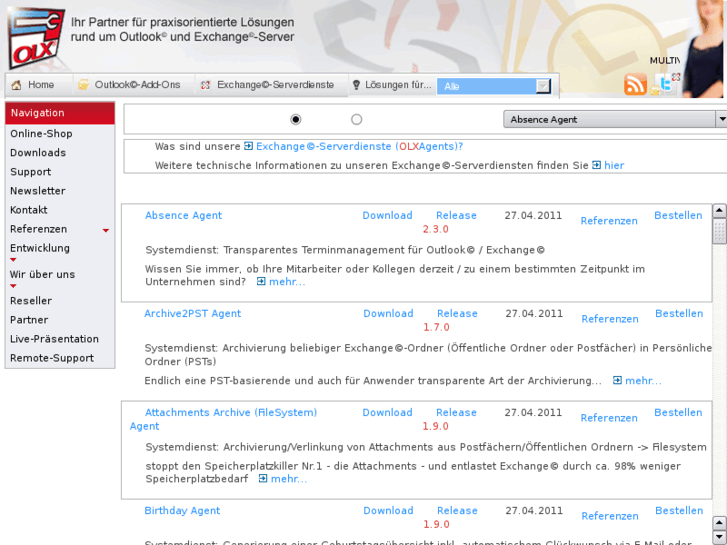Image resolution: width=727 pixels, height=545 pixels.
Task: Click arrow icon before Attachments Archive mehr
Action: click(x=263, y=478)
